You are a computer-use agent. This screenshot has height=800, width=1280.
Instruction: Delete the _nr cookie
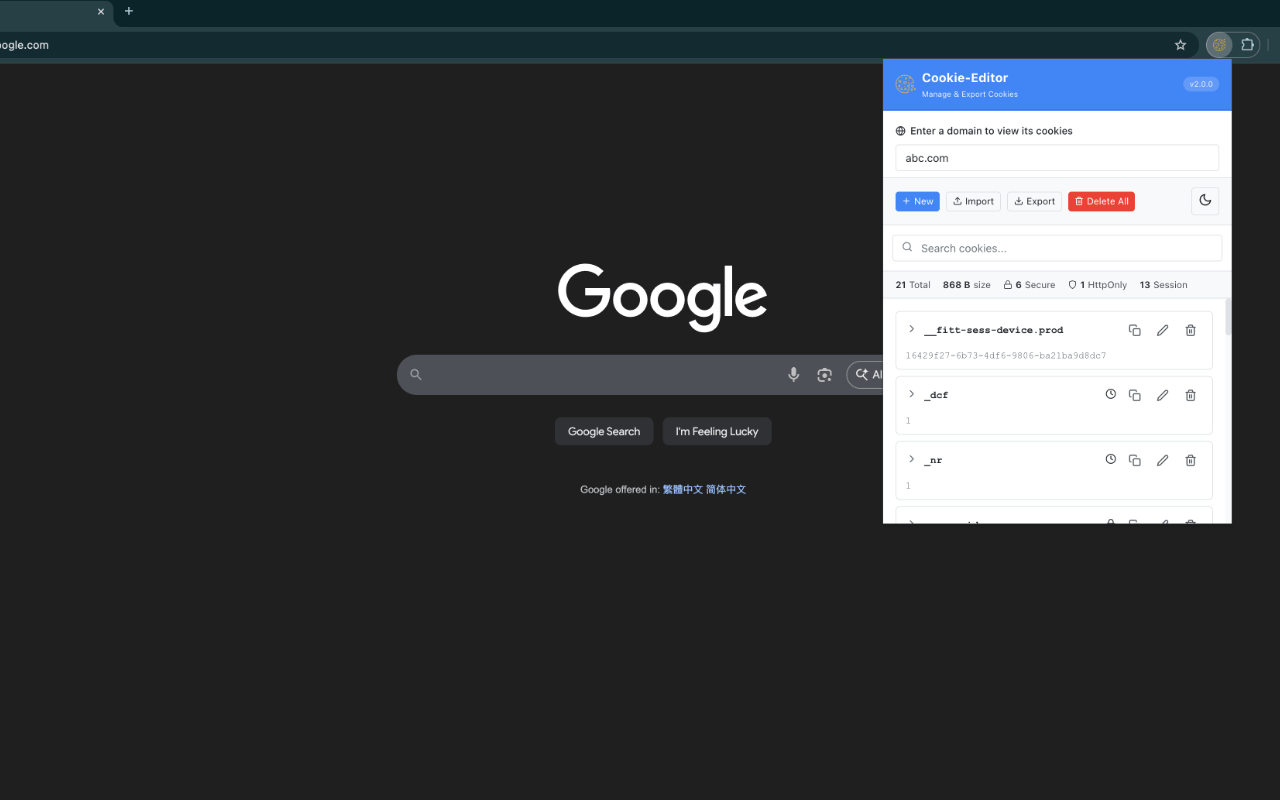click(1190, 459)
